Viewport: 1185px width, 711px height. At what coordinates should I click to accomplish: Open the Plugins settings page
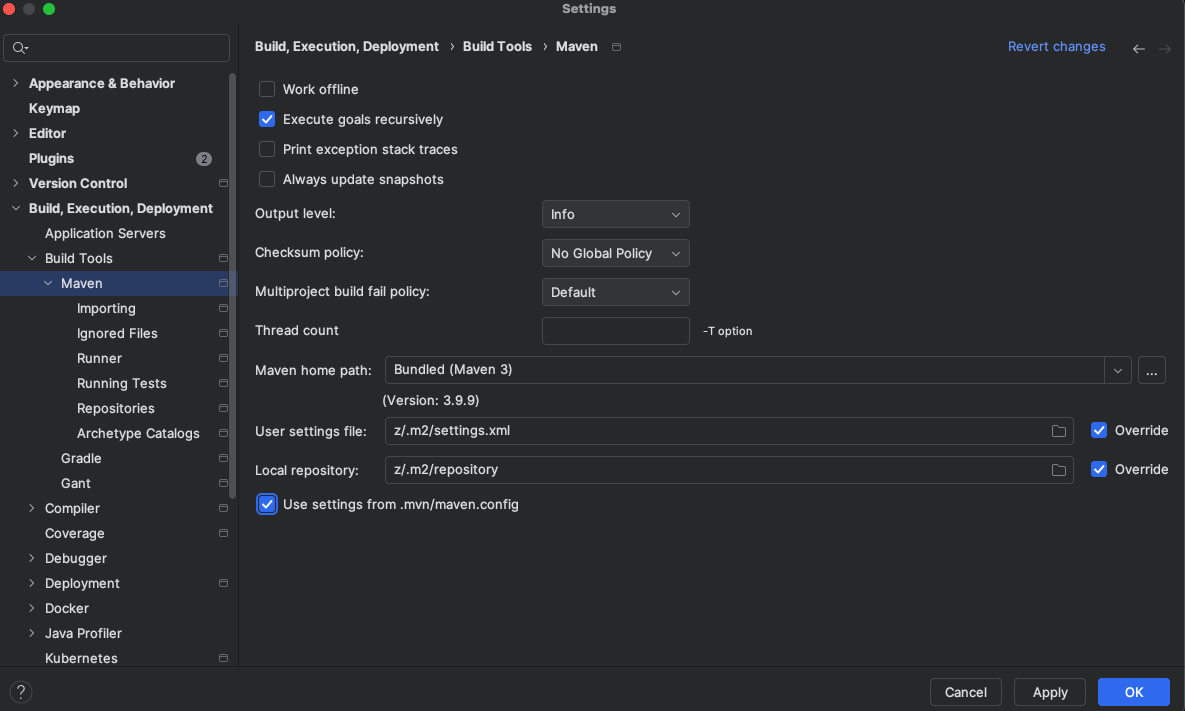pos(51,159)
